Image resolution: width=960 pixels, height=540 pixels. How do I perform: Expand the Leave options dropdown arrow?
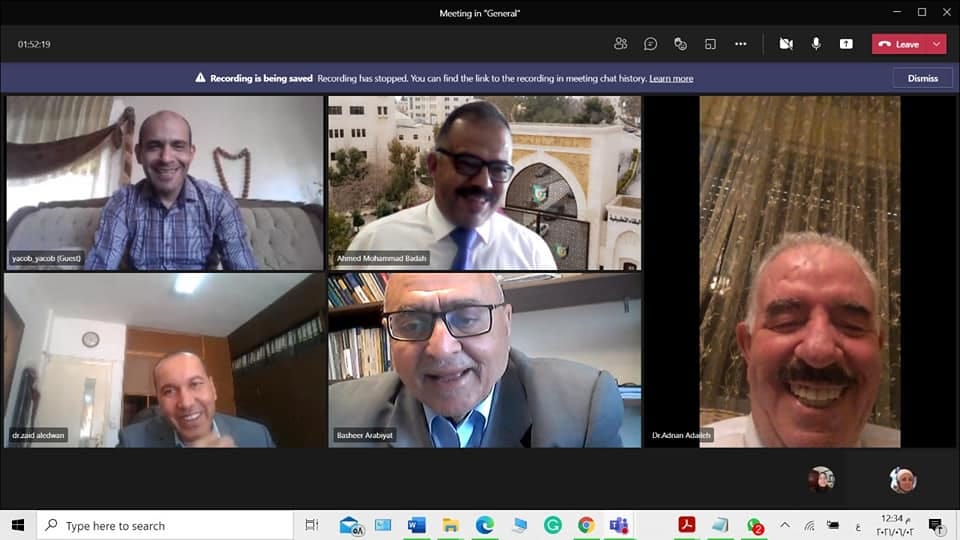pyautogui.click(x=937, y=44)
